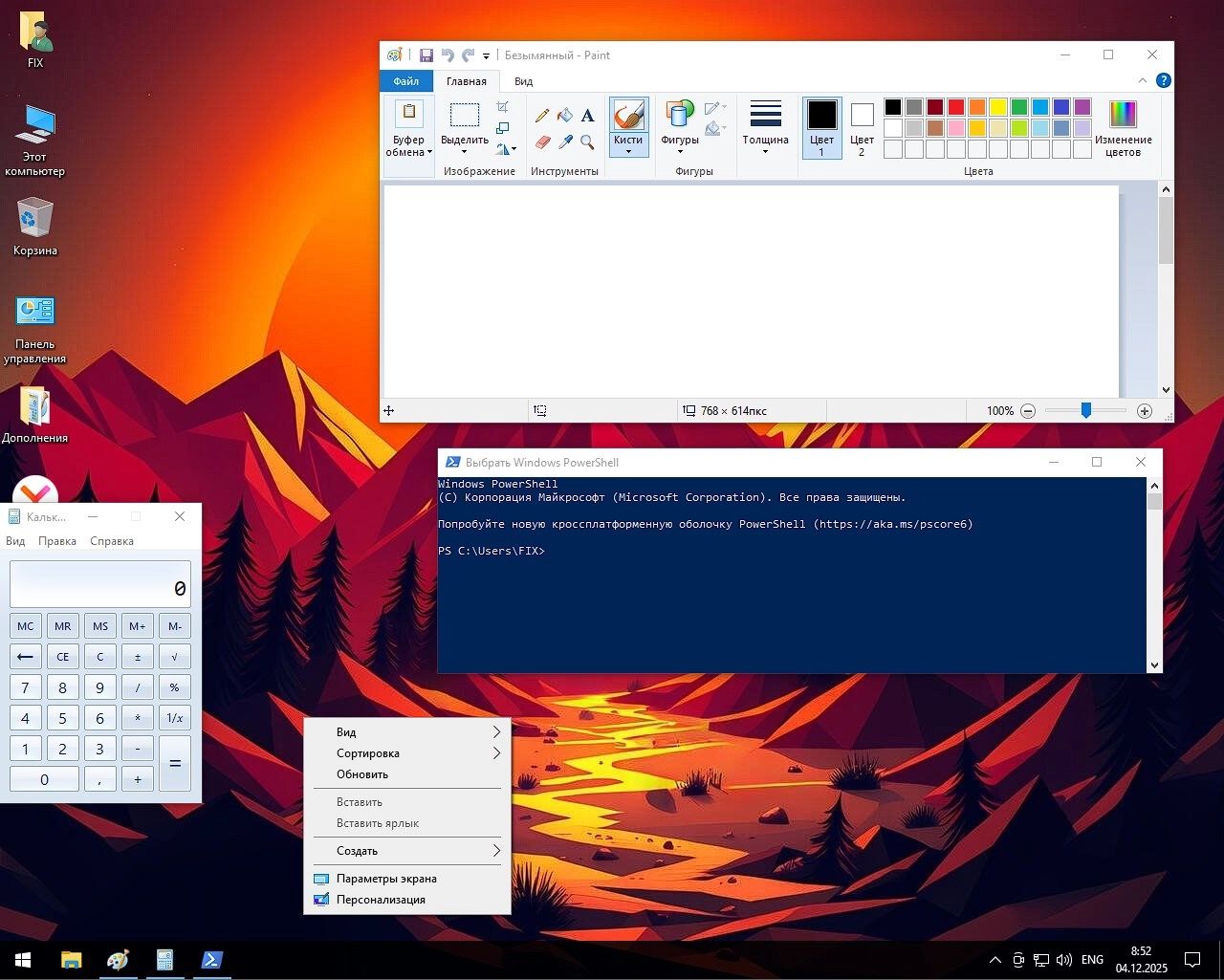
Task: Open the Crop image tool
Action: point(504,108)
